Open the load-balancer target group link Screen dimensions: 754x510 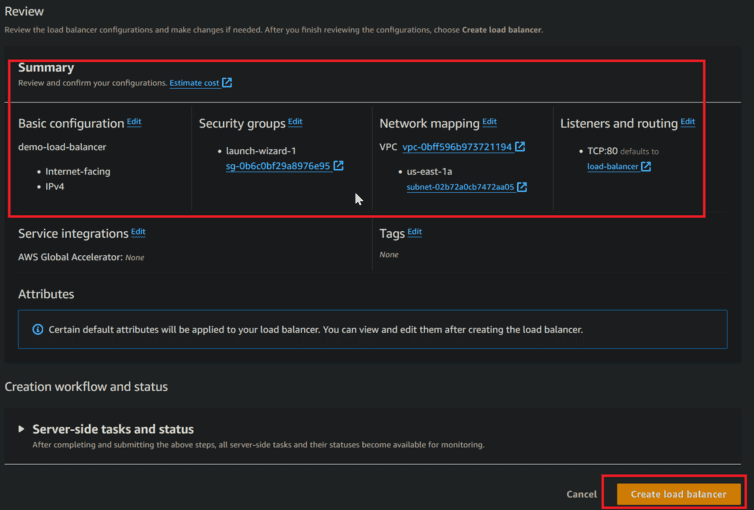tap(613, 166)
